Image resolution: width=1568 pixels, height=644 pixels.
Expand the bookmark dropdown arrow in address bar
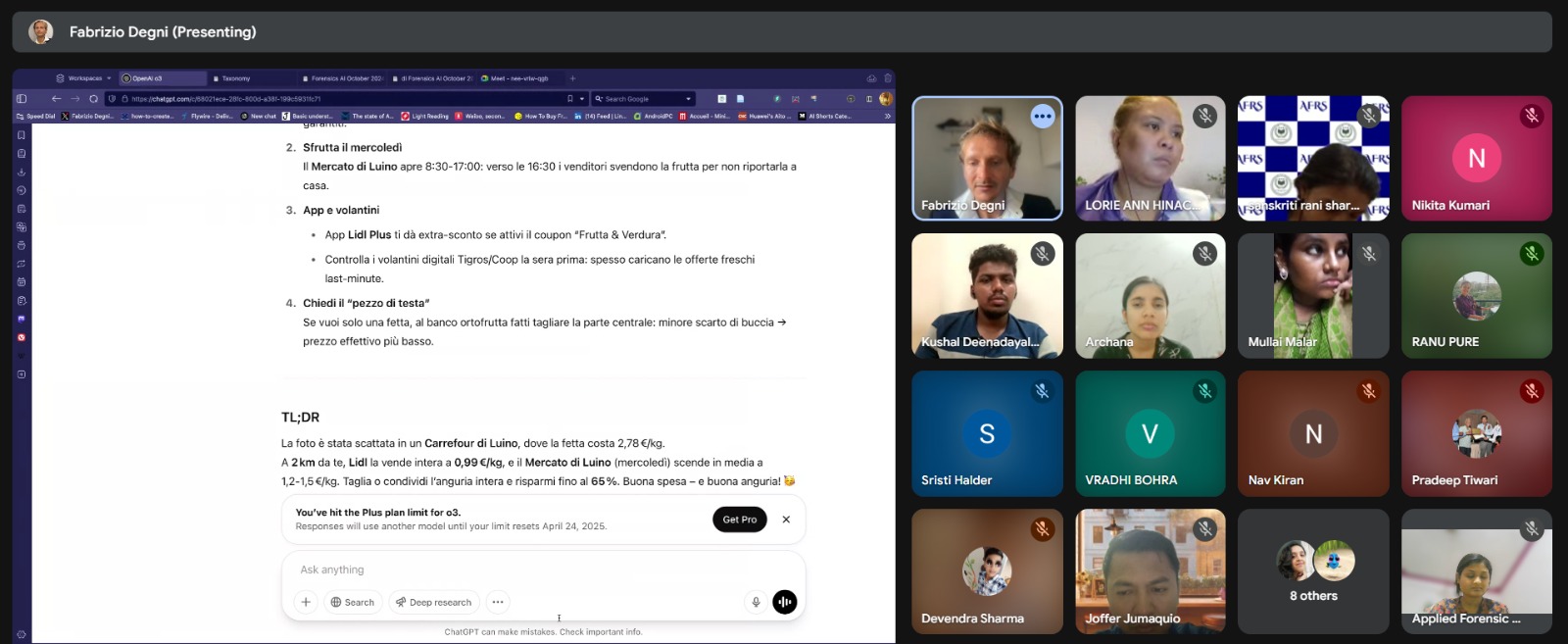(x=582, y=99)
